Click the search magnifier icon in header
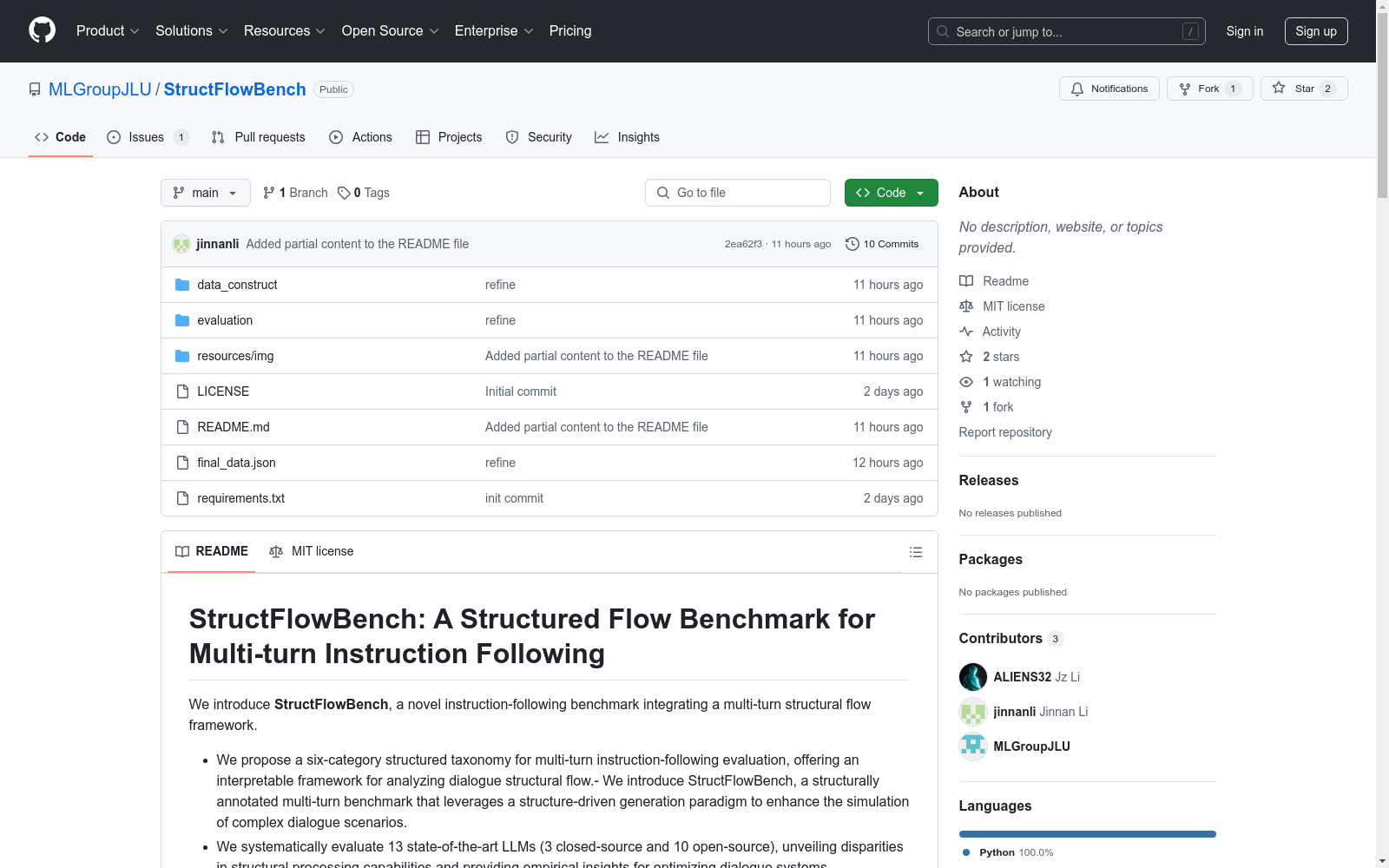The width and height of the screenshot is (1389, 868). 943,31
